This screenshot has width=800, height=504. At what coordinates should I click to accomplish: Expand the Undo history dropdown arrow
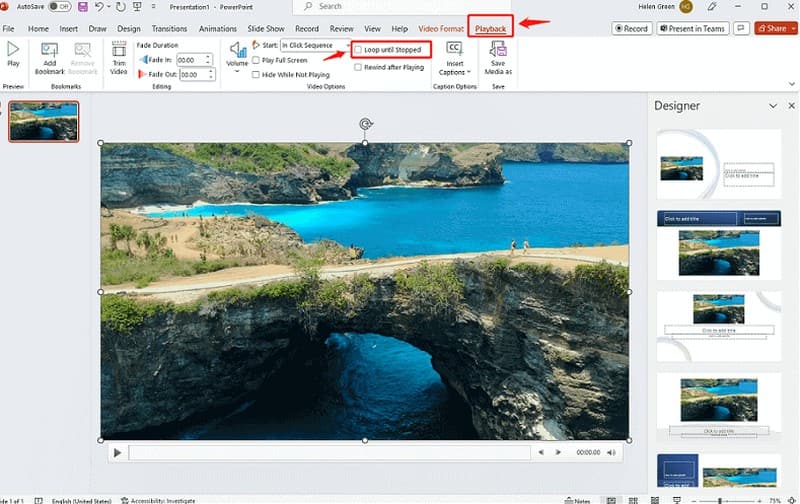coord(109,7)
